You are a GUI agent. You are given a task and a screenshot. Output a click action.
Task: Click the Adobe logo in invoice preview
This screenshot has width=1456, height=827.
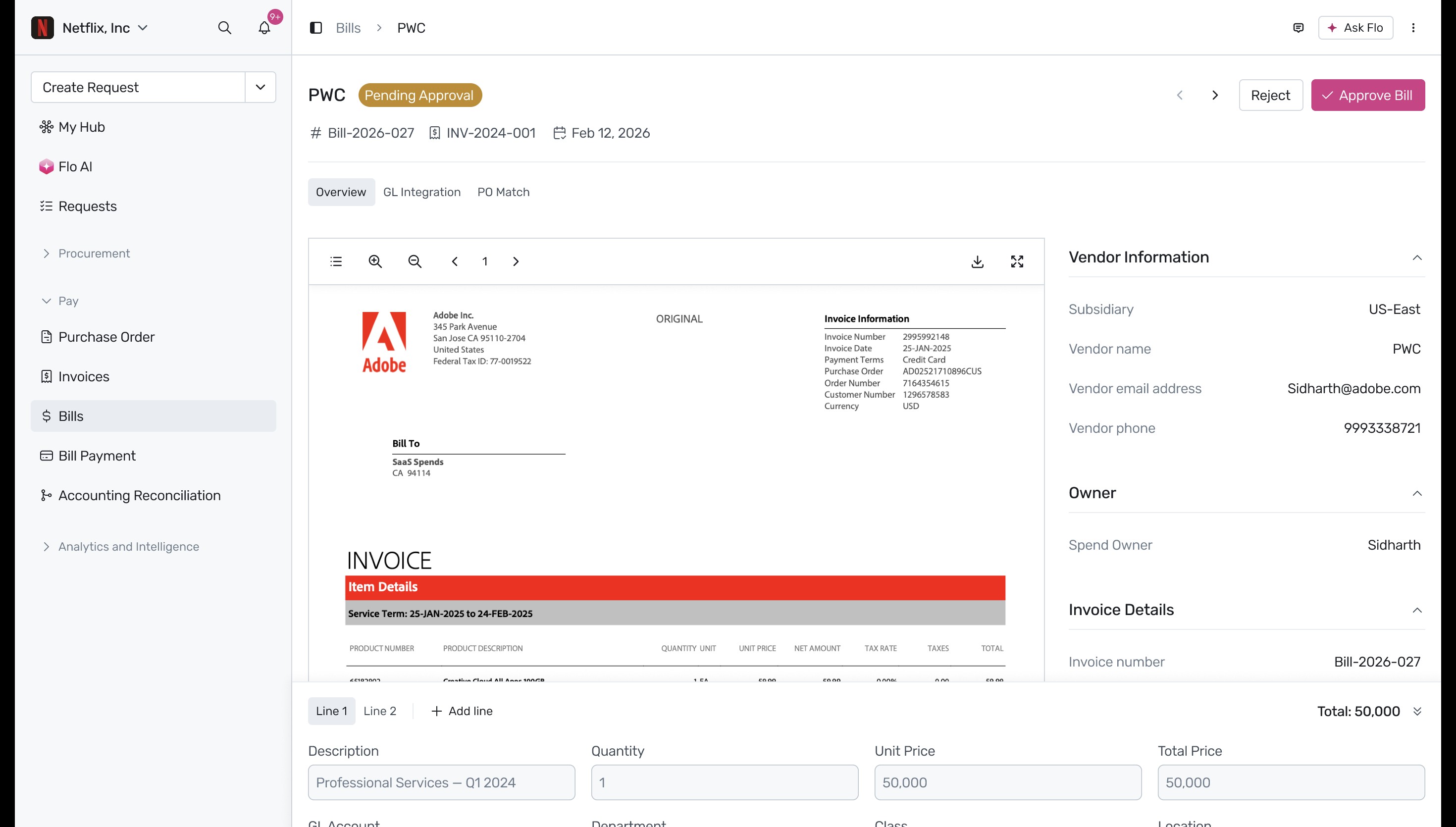click(x=384, y=342)
